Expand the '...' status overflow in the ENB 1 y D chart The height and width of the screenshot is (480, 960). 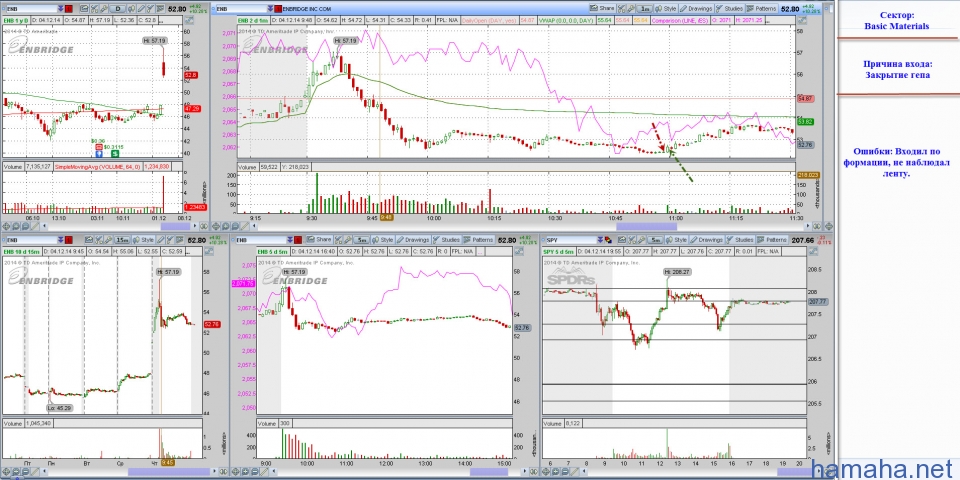(x=161, y=21)
